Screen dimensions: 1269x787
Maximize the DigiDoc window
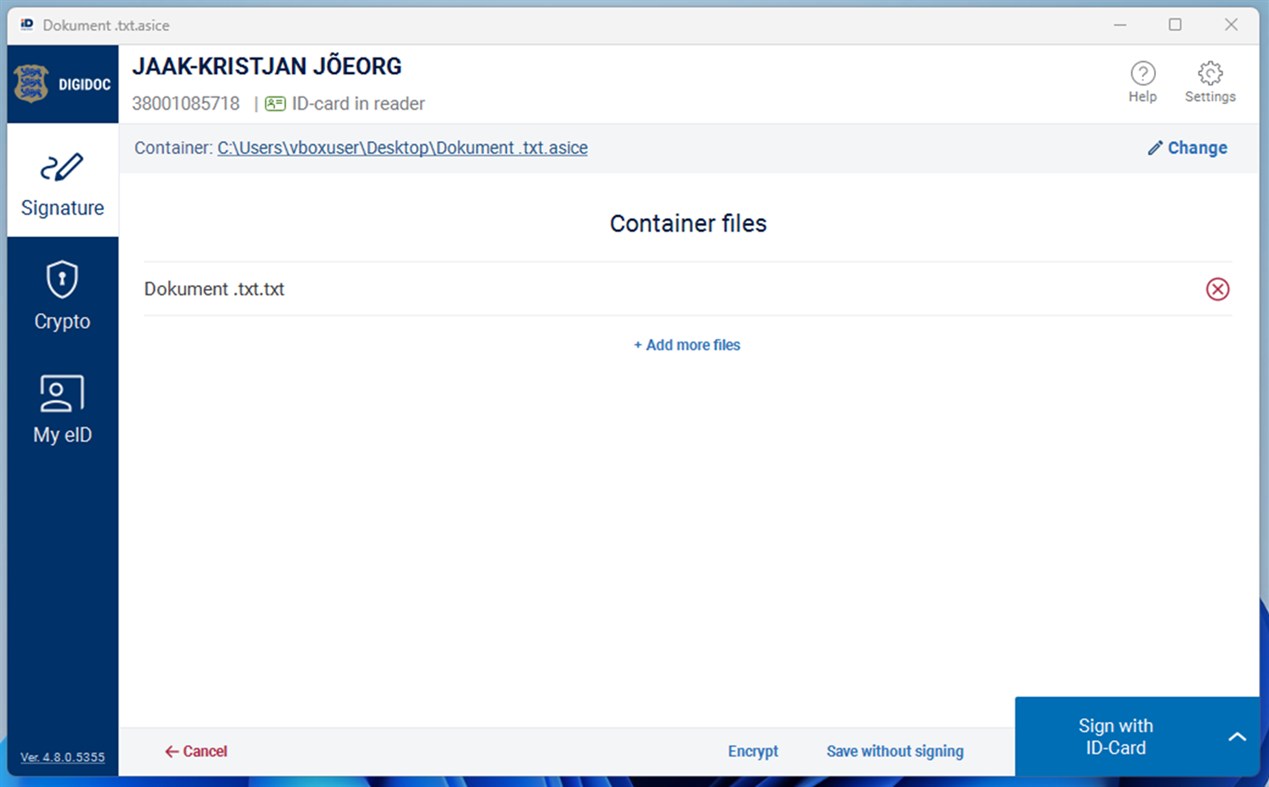pos(1175,24)
